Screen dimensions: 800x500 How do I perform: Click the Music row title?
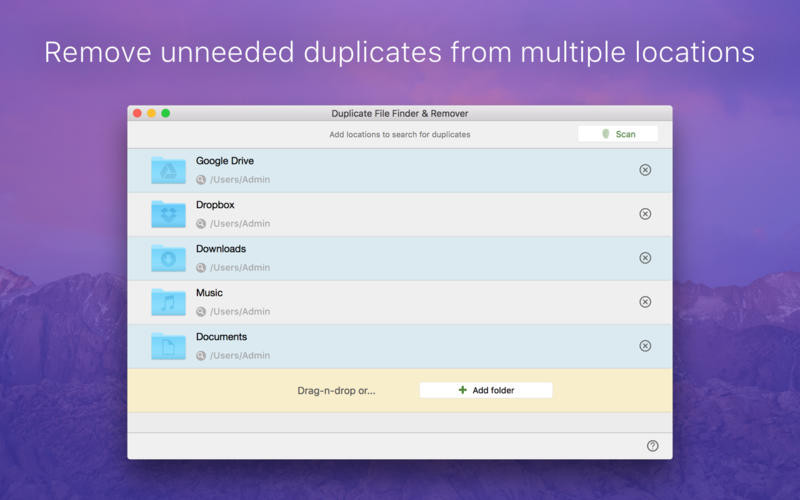click(x=209, y=293)
